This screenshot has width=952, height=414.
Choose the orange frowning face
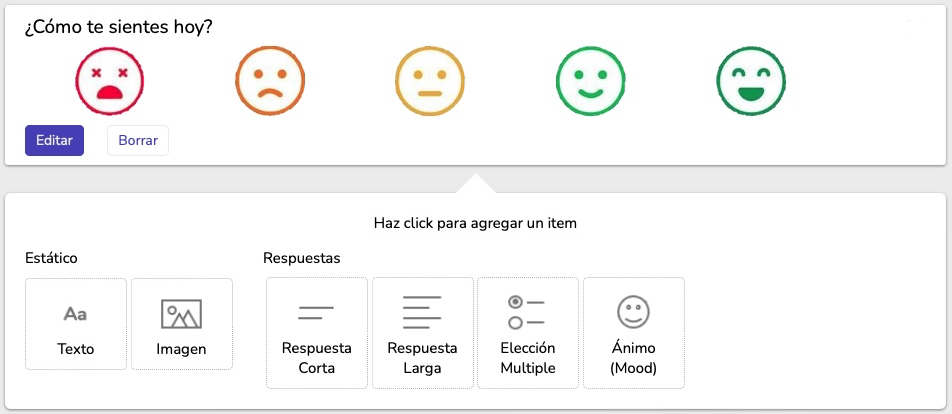click(x=269, y=82)
